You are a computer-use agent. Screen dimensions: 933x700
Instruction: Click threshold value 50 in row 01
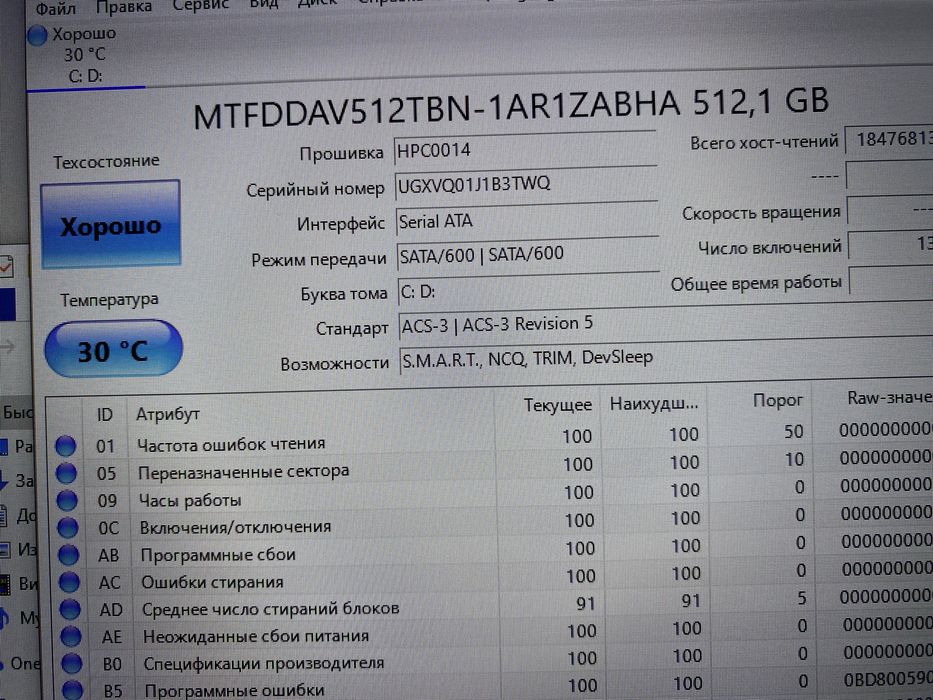[x=793, y=432]
